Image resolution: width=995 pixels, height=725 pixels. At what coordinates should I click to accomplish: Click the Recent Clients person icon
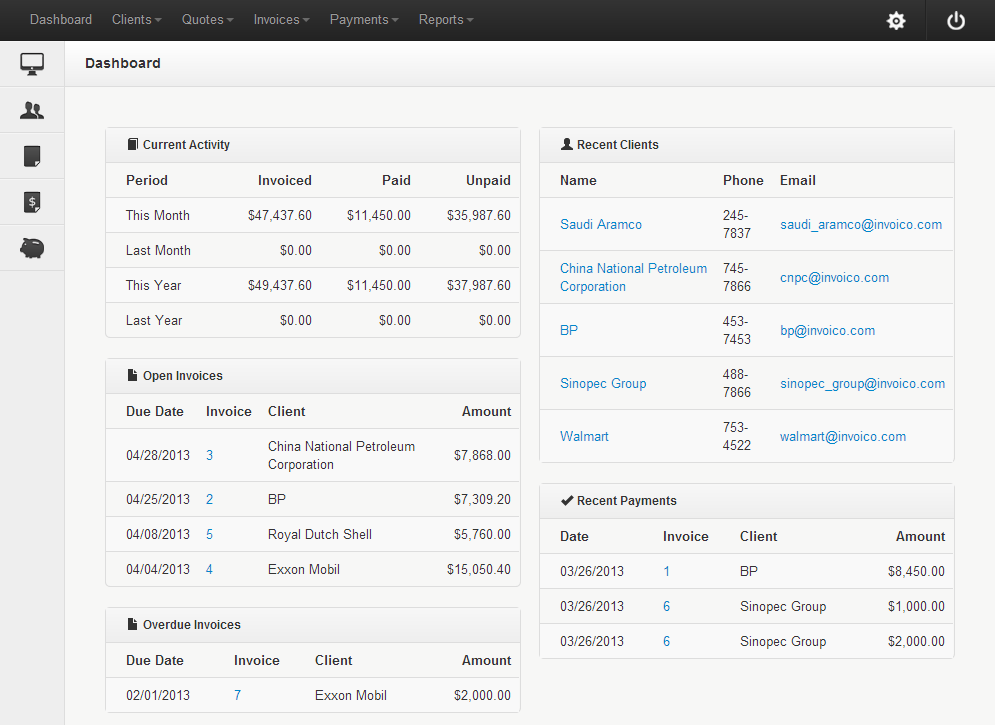click(x=567, y=144)
